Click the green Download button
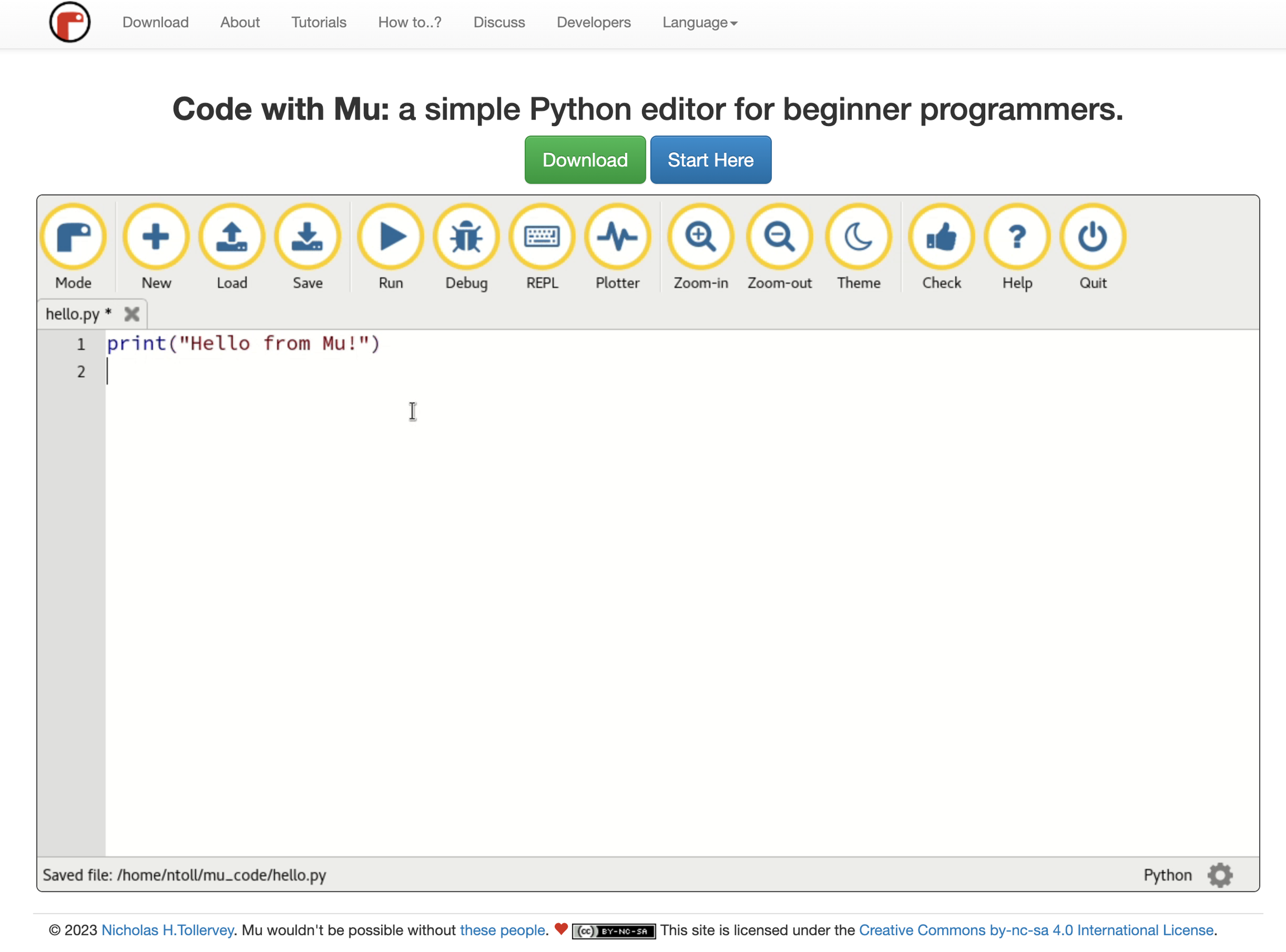 tap(584, 160)
